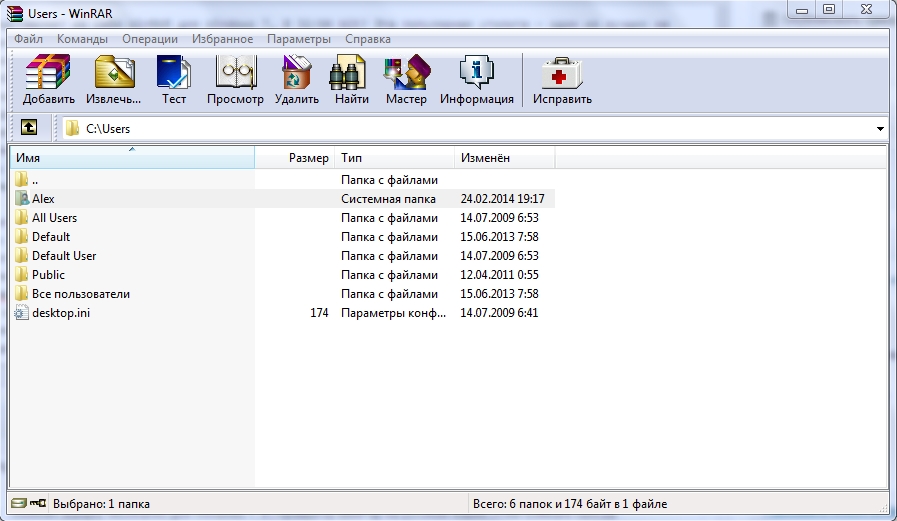Click the Alex system folder icon
The height and width of the screenshot is (521, 897).
[x=21, y=198]
